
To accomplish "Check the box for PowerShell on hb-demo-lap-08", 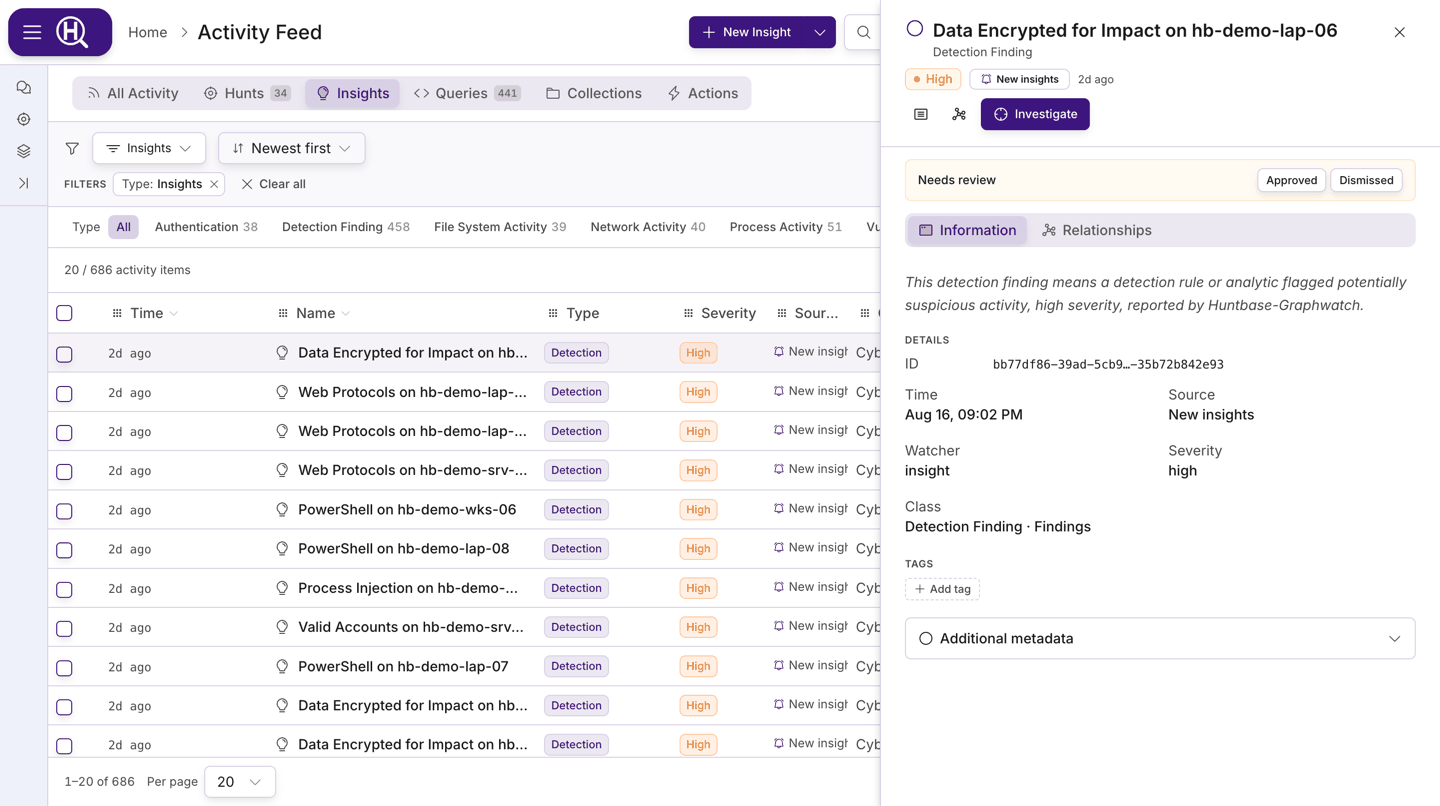I will 64,549.
